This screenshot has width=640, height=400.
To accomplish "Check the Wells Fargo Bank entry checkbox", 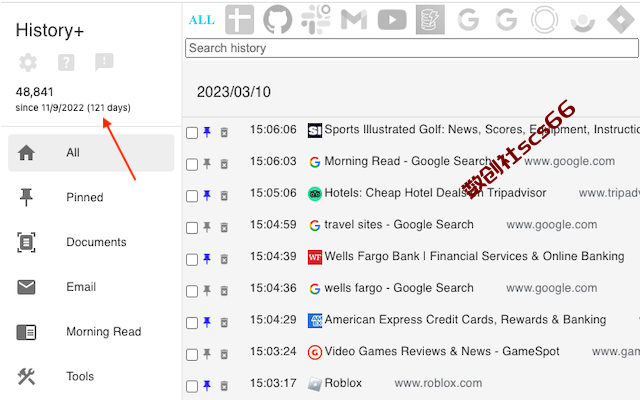I will pyautogui.click(x=192, y=260).
